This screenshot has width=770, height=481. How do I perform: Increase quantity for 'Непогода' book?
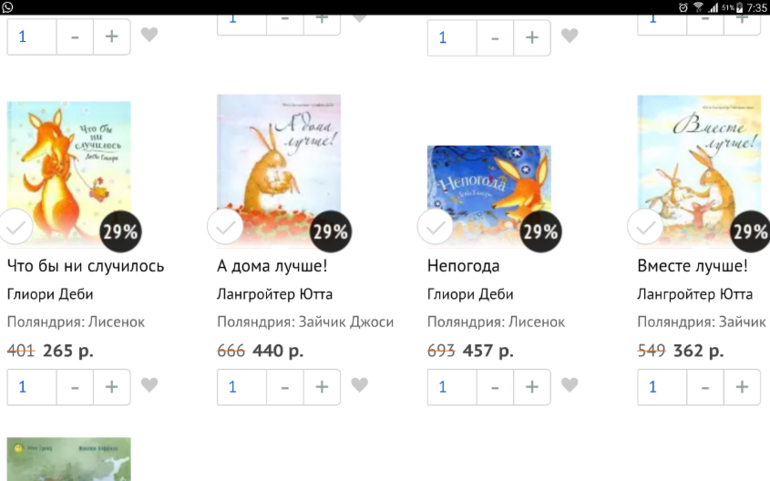pyautogui.click(x=532, y=387)
